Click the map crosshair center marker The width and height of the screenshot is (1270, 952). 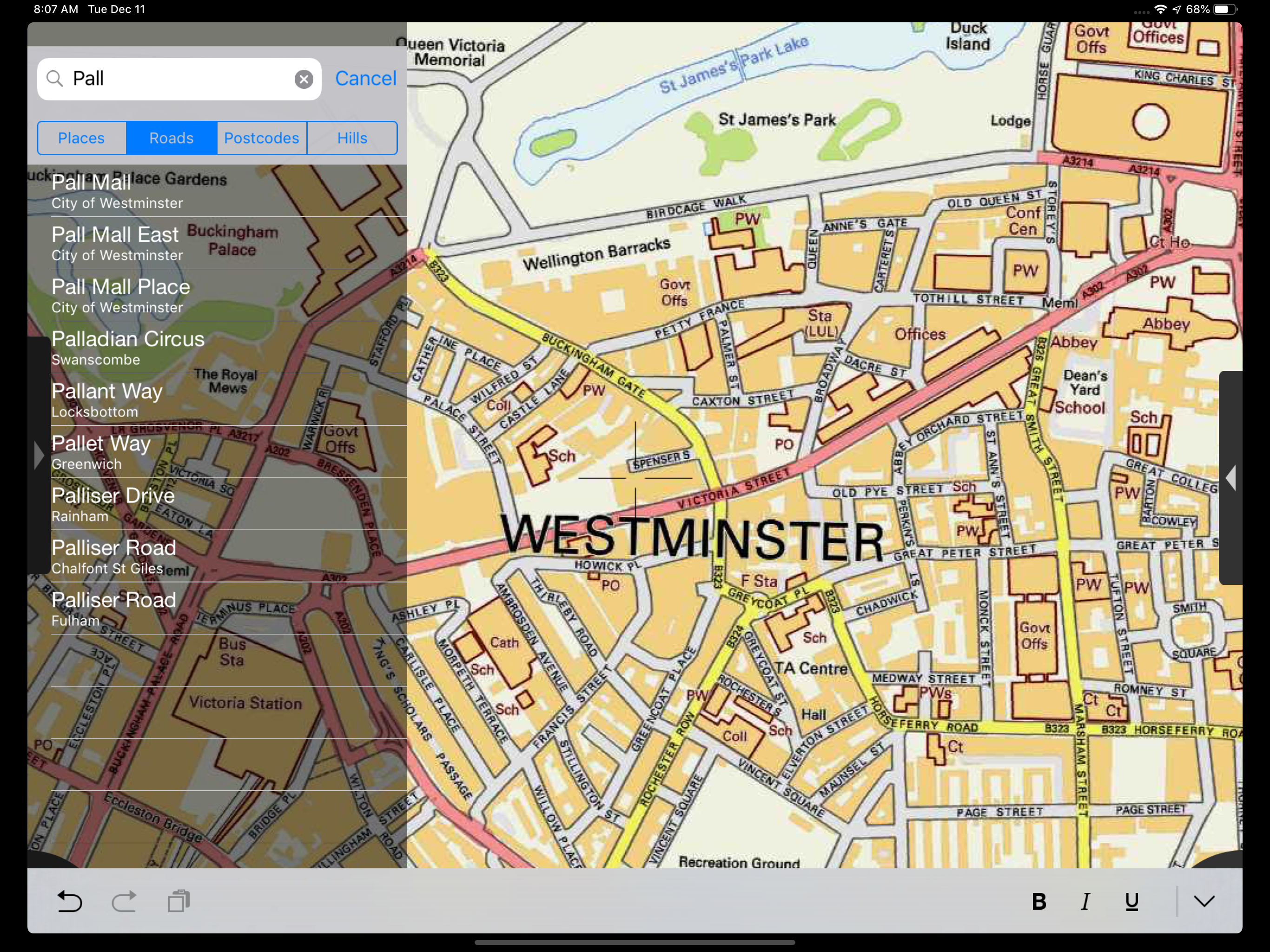(635, 478)
